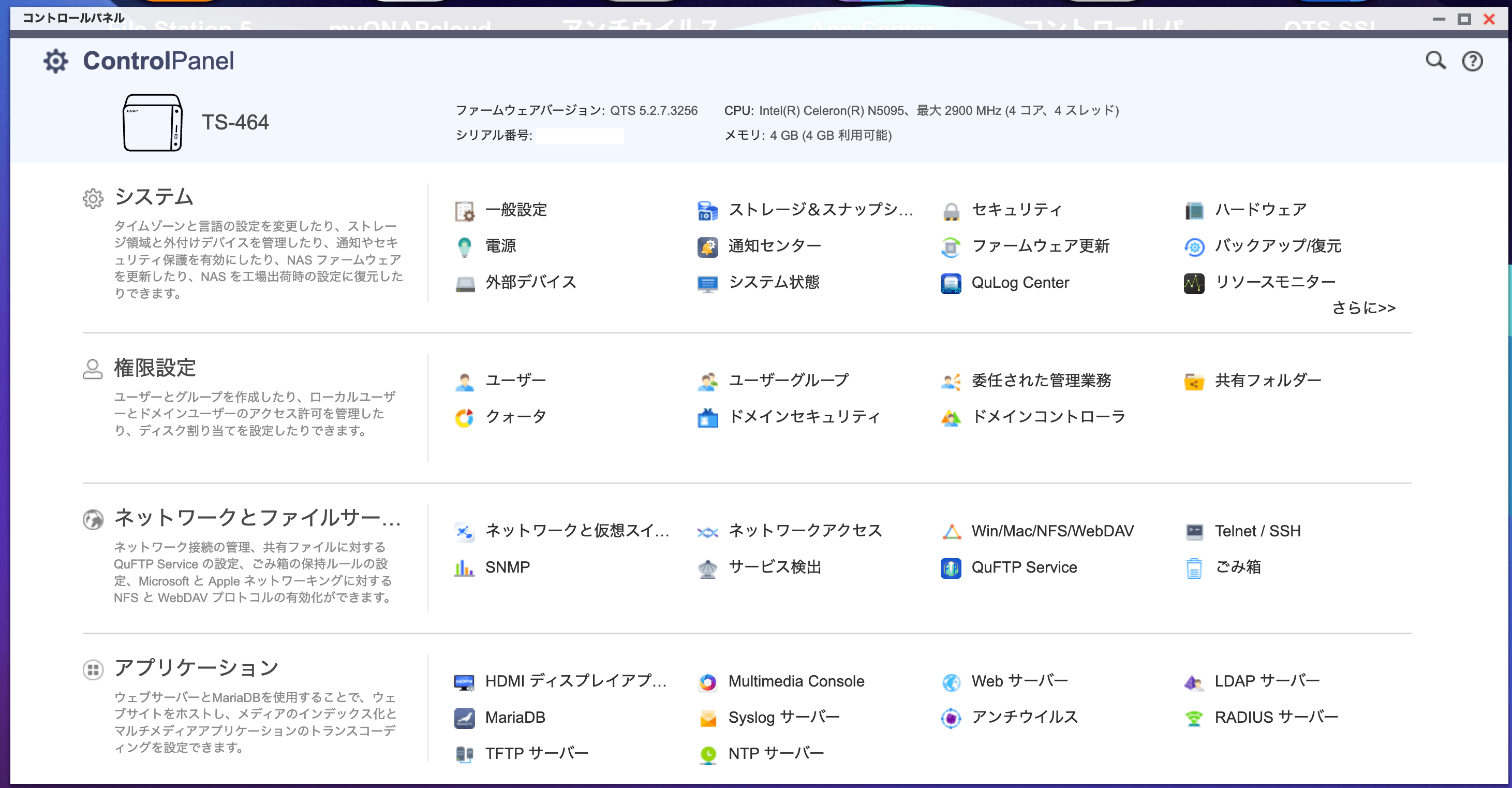
Task: Select the 権限設定 category heading
Action: pyautogui.click(x=155, y=368)
